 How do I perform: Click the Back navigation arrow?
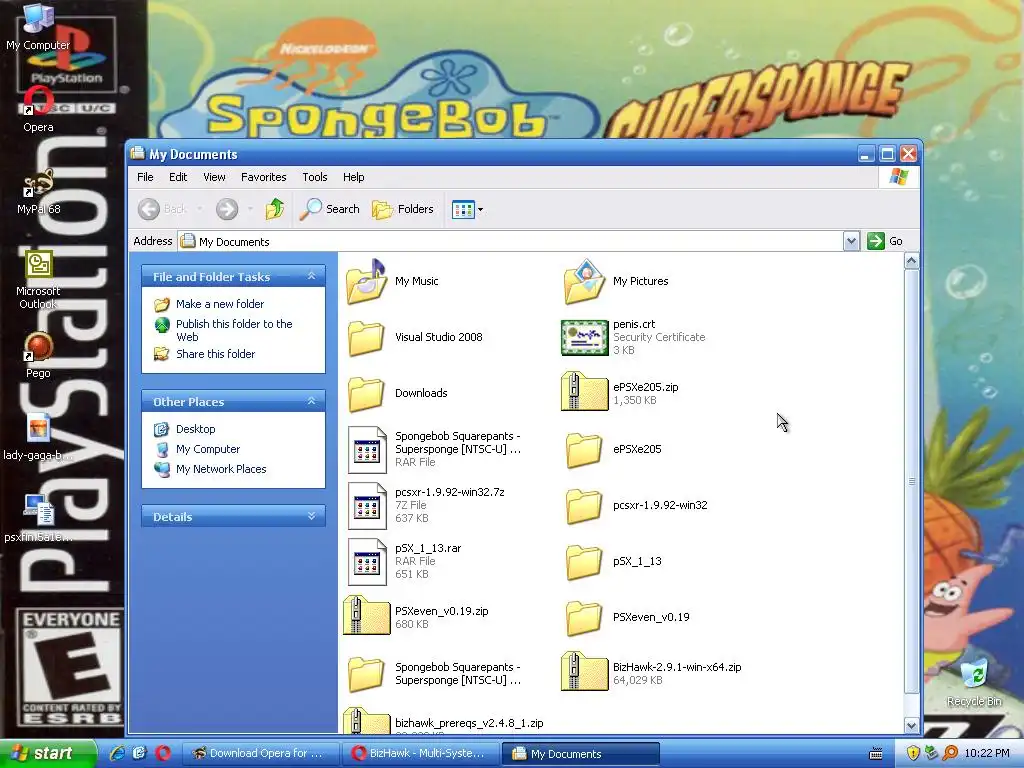pos(149,209)
